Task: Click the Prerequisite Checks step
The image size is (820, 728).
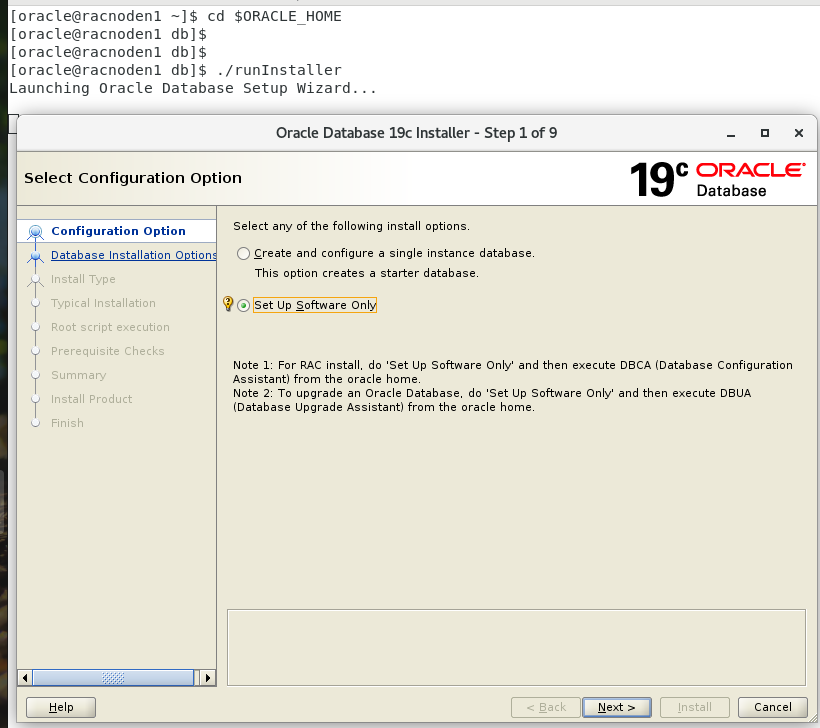Action: 107,351
